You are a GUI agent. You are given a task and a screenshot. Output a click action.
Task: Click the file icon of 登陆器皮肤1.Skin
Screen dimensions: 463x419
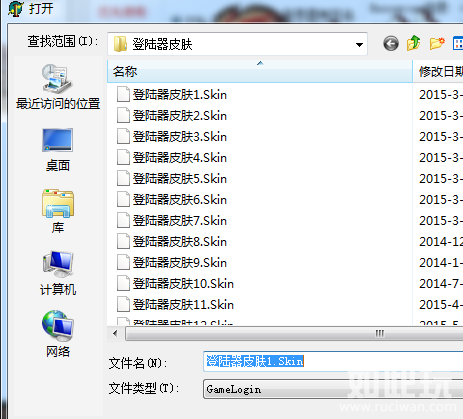coord(123,94)
